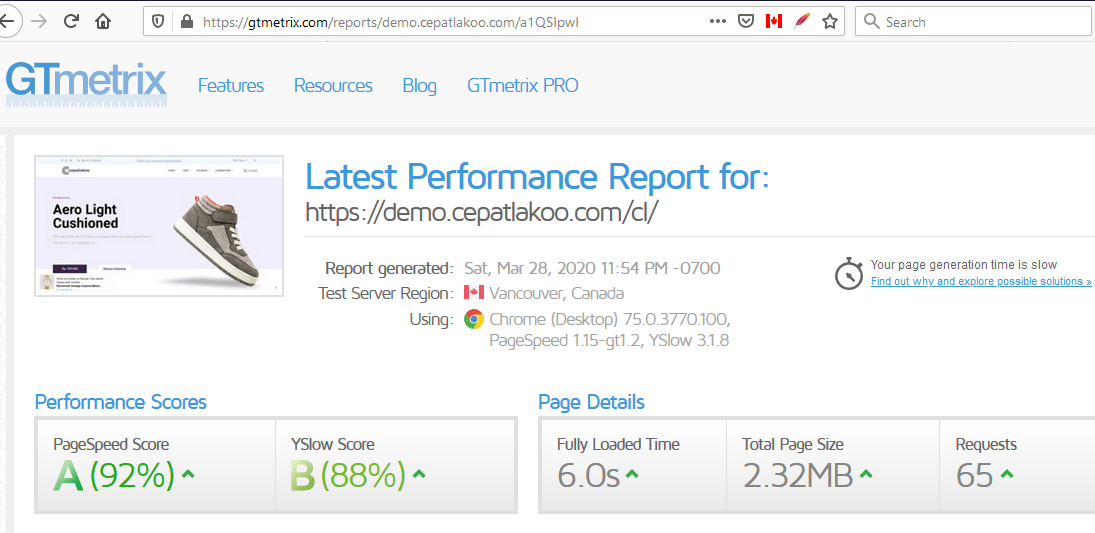
Task: Click the padlock site security icon
Action: 183,21
